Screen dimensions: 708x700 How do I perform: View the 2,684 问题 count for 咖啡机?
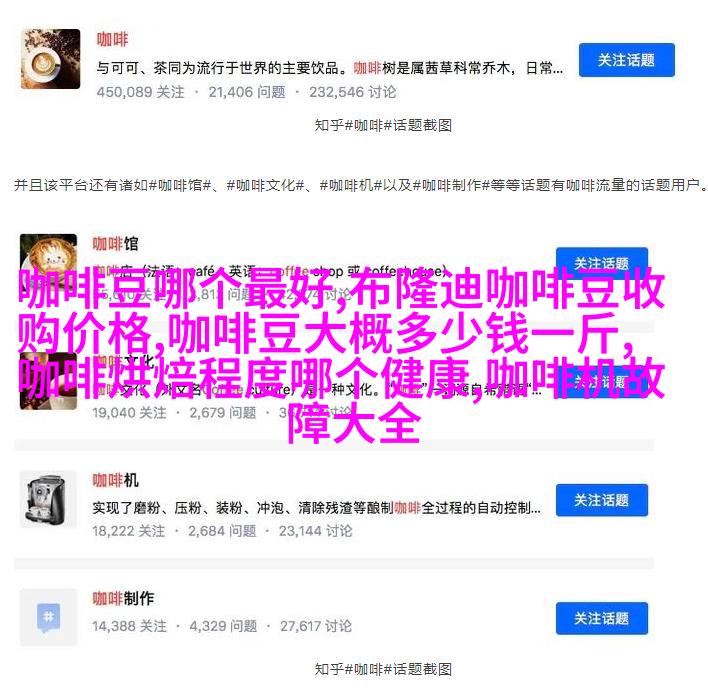222,531
